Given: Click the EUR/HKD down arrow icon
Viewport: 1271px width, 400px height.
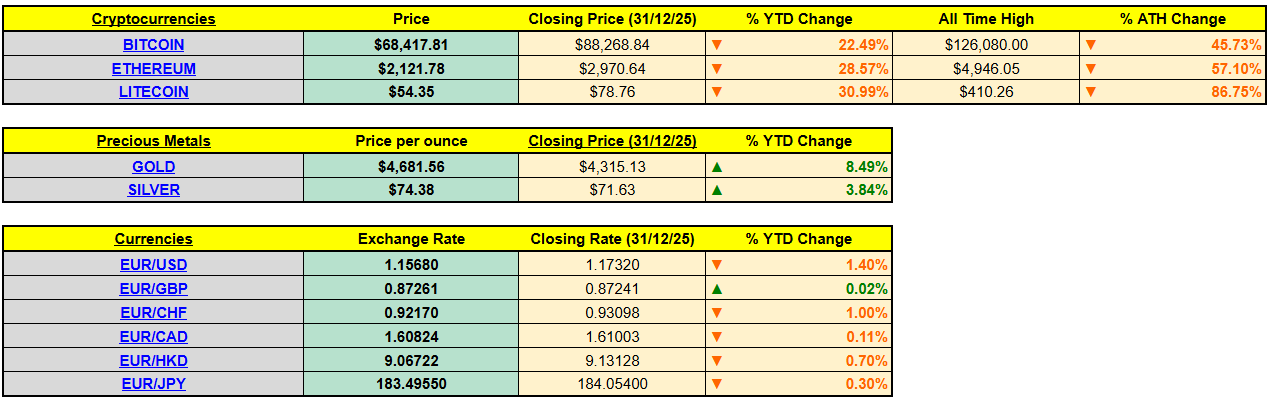Looking at the screenshot, I should [715, 360].
